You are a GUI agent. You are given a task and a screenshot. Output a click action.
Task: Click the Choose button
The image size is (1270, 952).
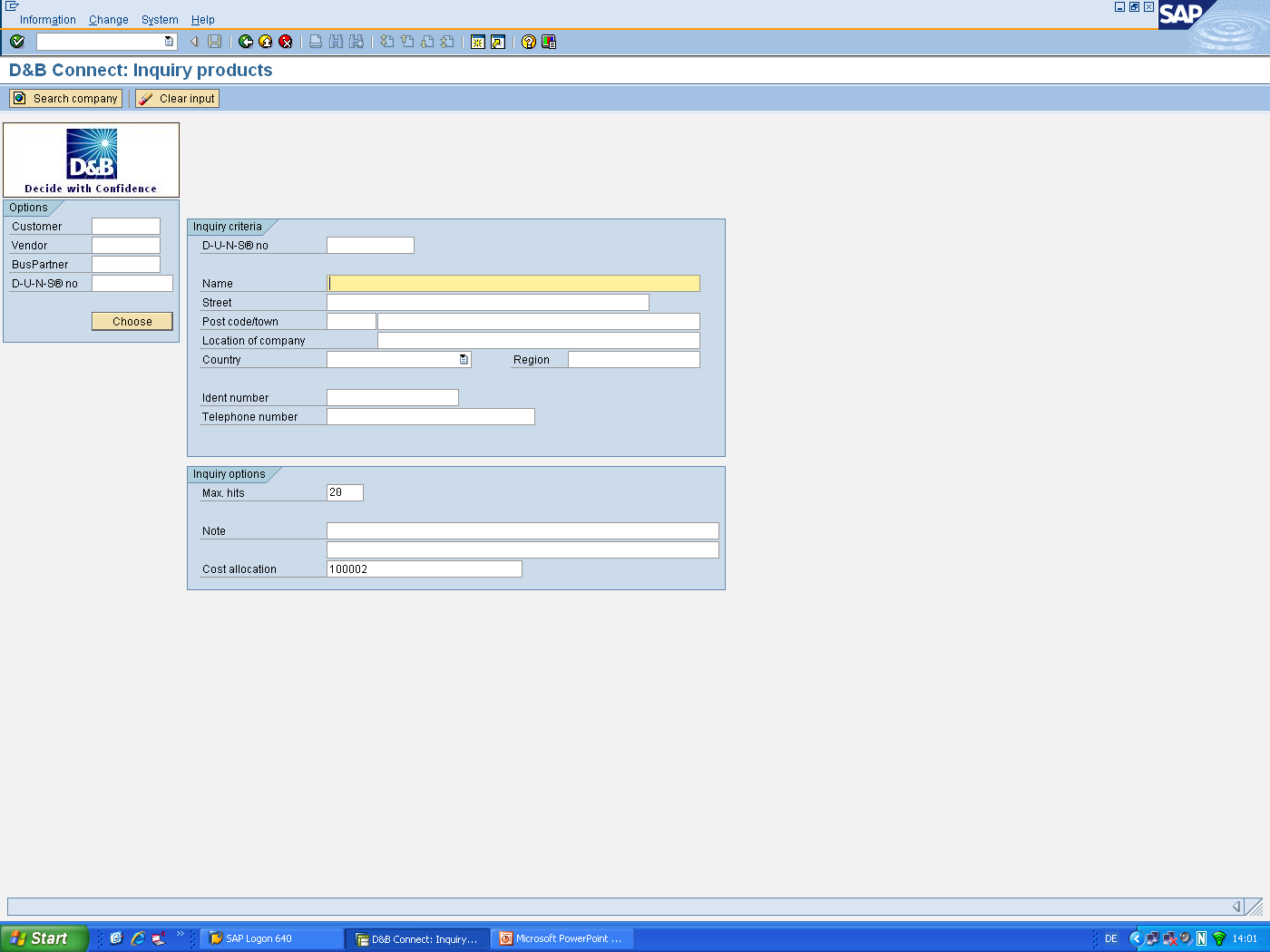132,322
